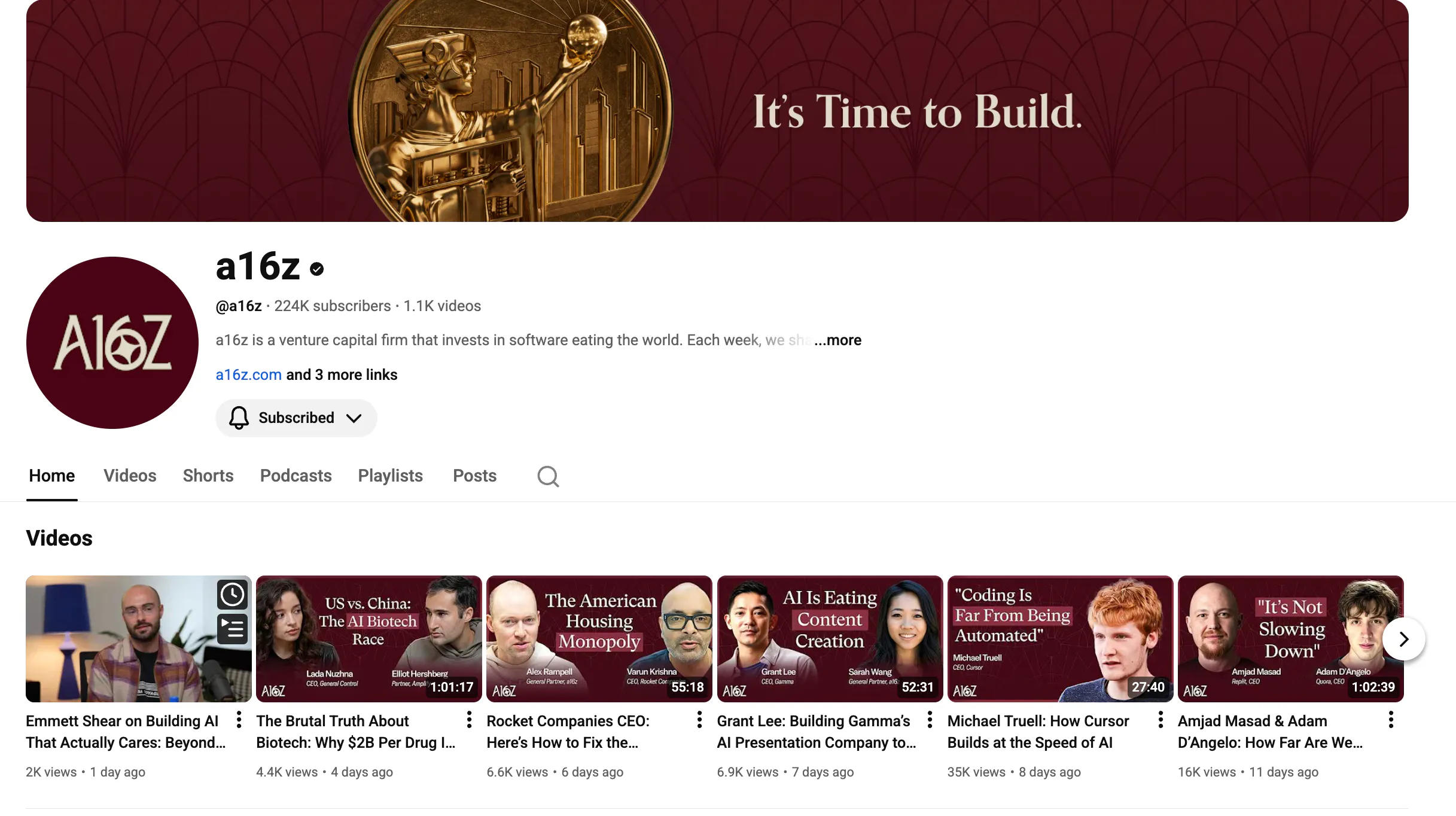Viewport: 1456px width, 816px height.
Task: Expand the Subscribed dropdown chevron
Action: pos(354,418)
